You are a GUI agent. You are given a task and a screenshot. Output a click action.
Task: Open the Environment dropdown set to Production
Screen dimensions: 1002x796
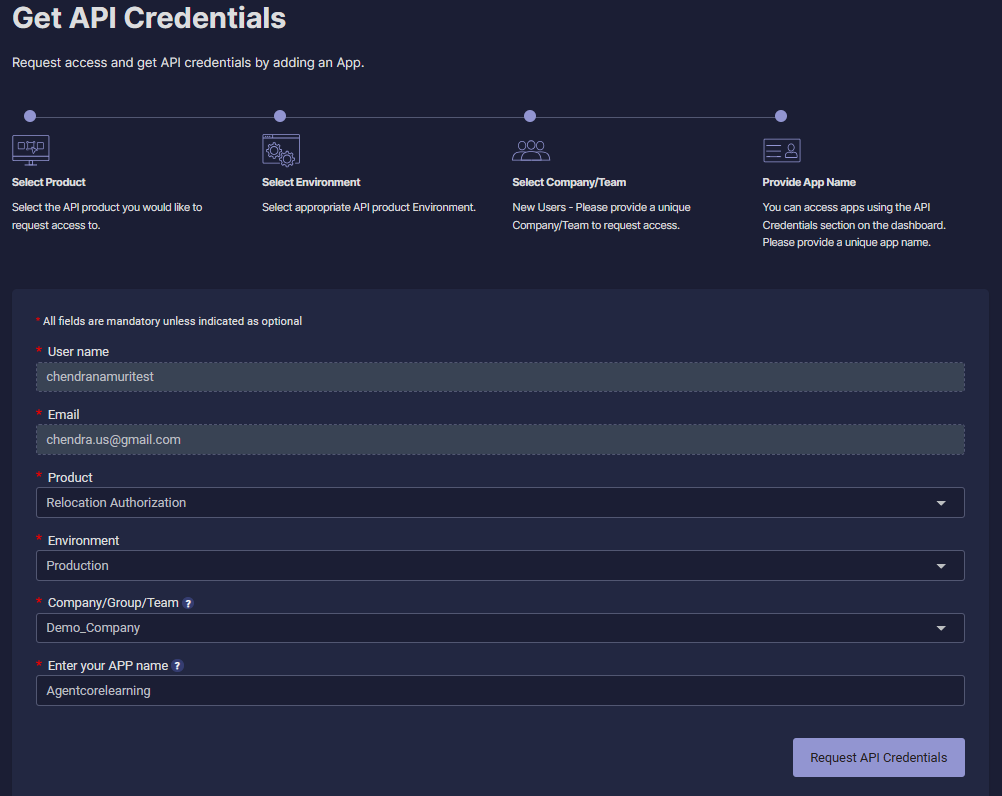[500, 566]
